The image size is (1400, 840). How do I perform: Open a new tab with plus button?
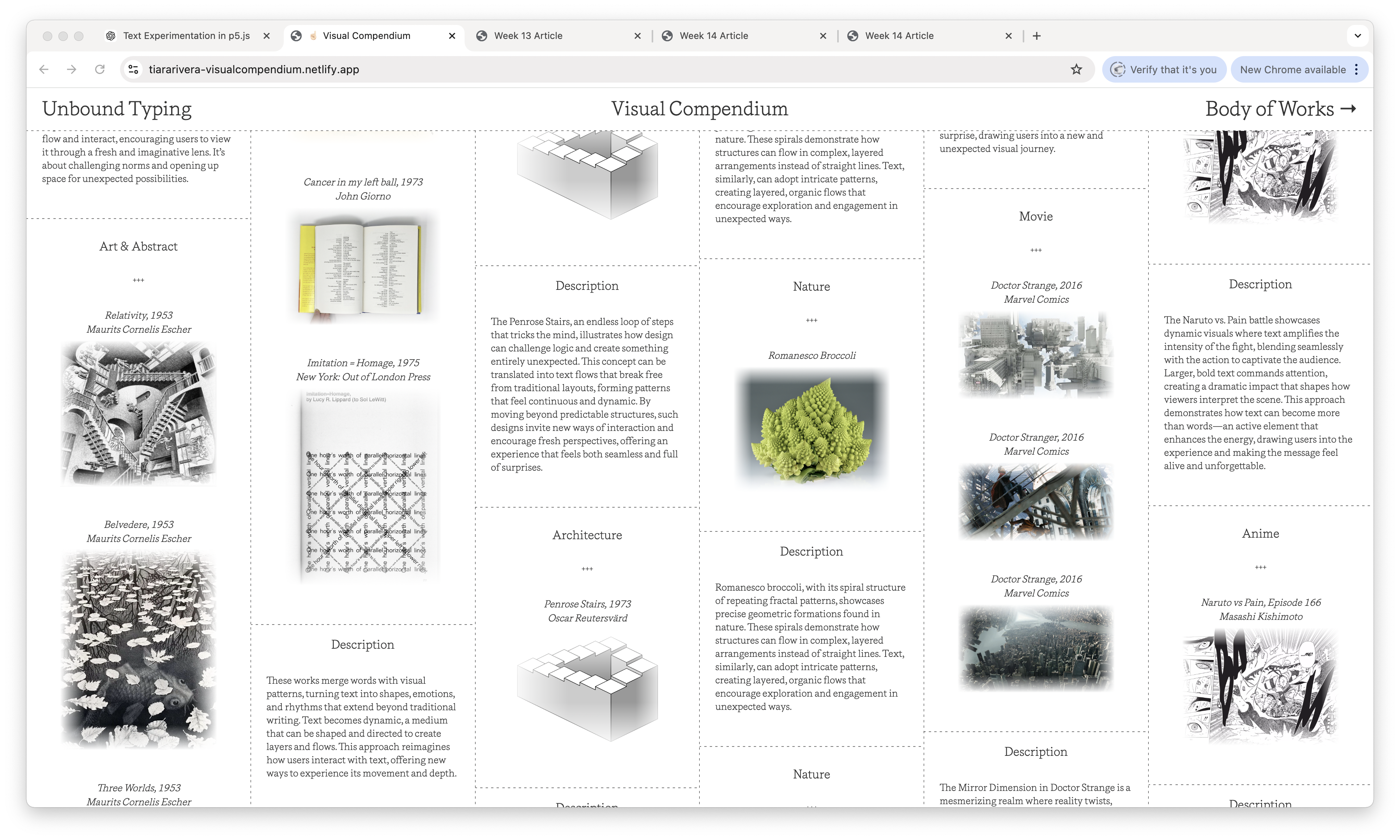(1037, 36)
